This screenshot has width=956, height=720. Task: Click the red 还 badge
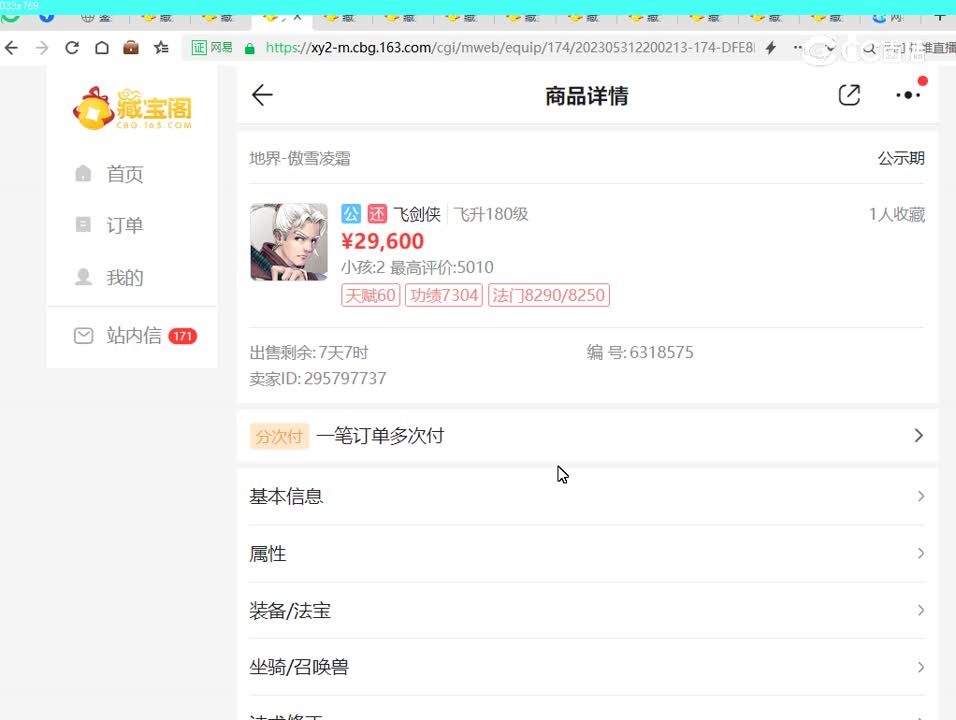point(377,214)
